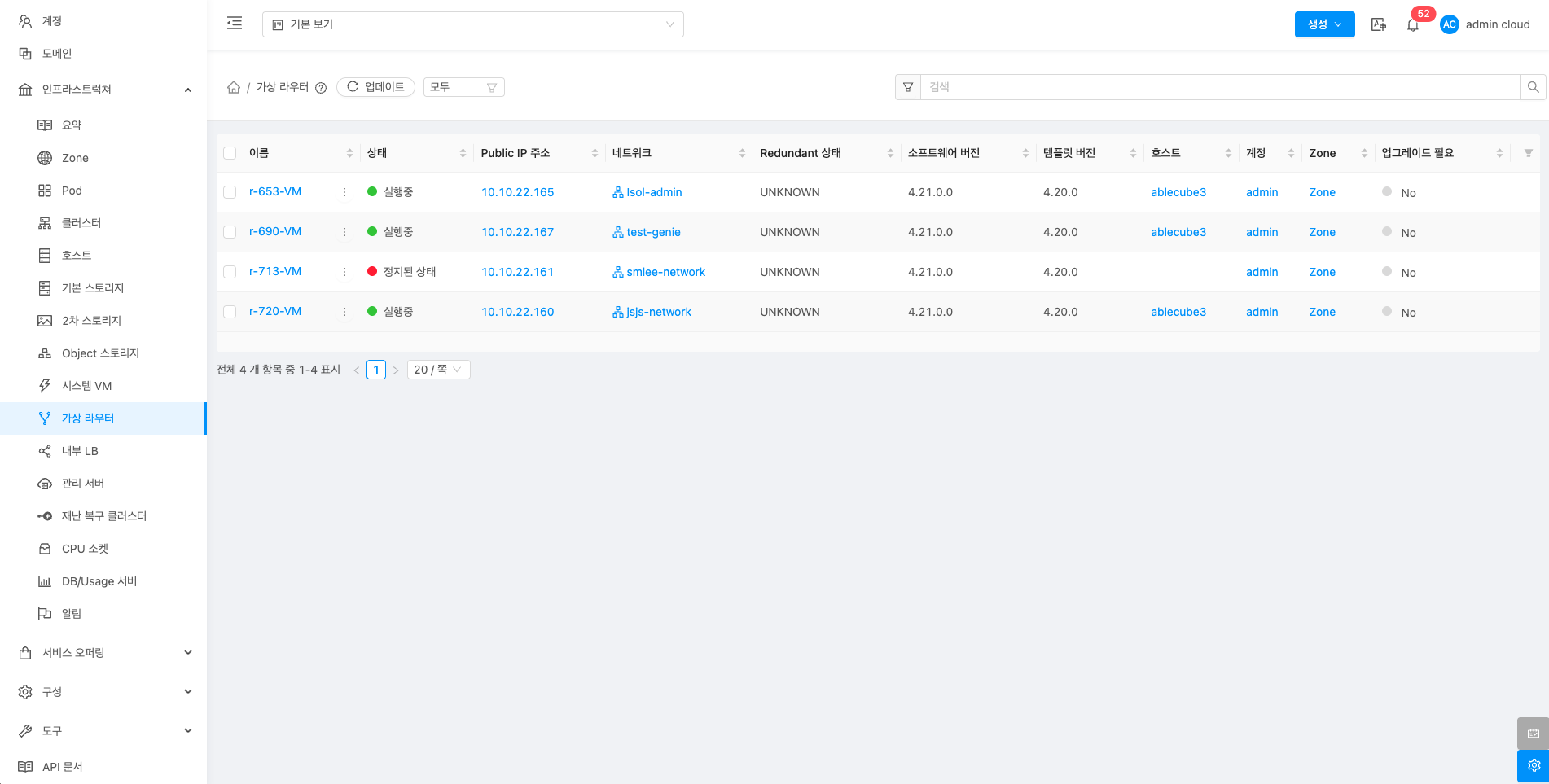Select the r-690-VM row checkbox
The image size is (1549, 784).
tap(230, 232)
